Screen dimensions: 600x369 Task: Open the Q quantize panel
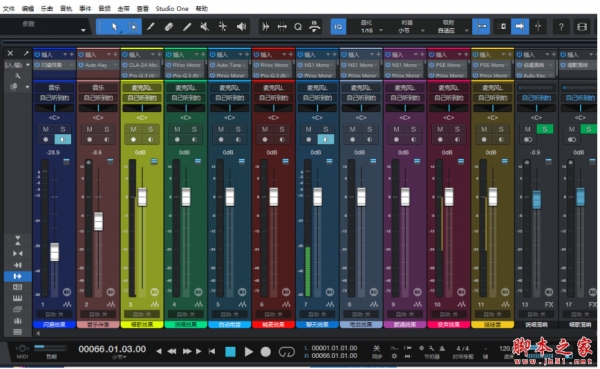tap(298, 26)
